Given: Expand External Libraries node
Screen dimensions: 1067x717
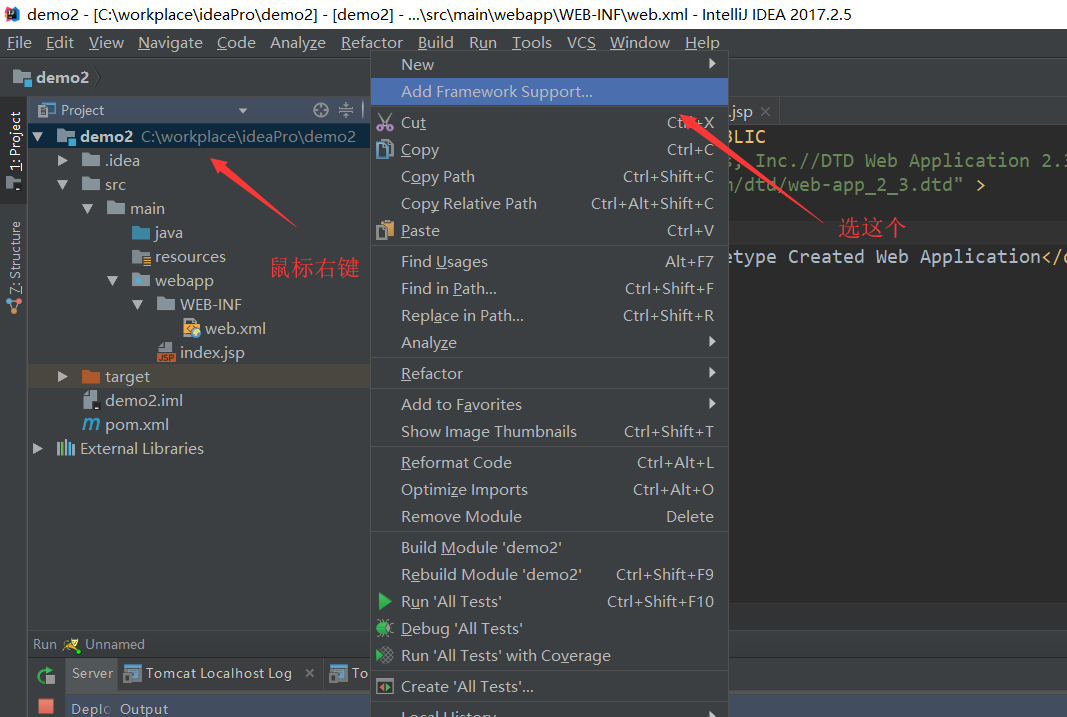Looking at the screenshot, I should tap(38, 448).
